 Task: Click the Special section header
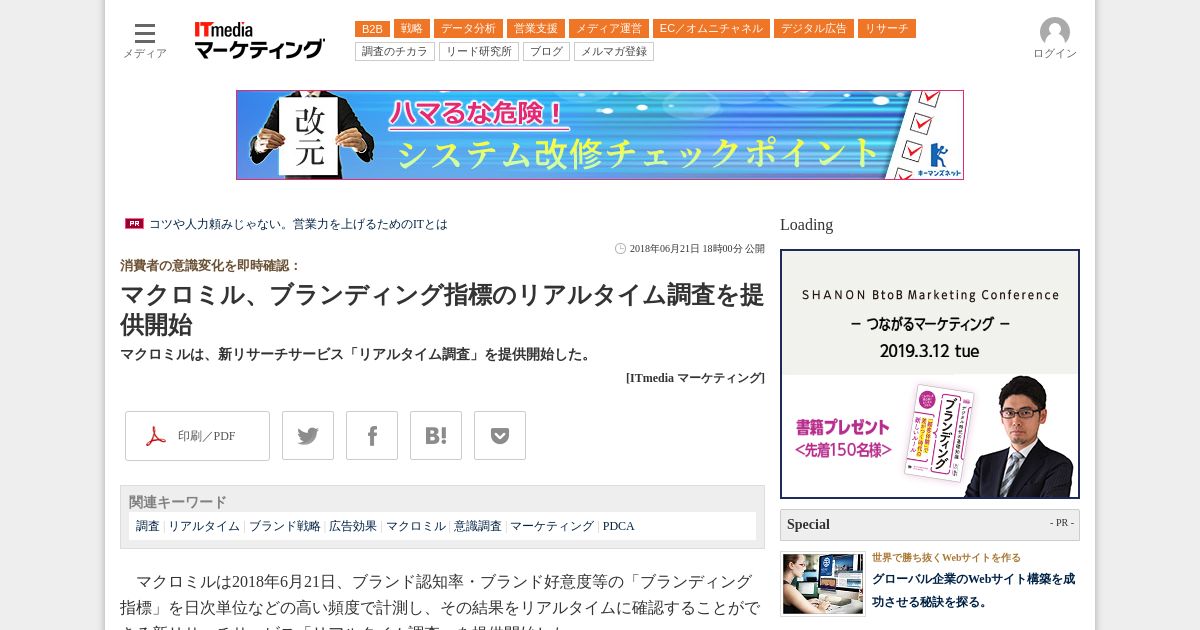click(x=930, y=525)
